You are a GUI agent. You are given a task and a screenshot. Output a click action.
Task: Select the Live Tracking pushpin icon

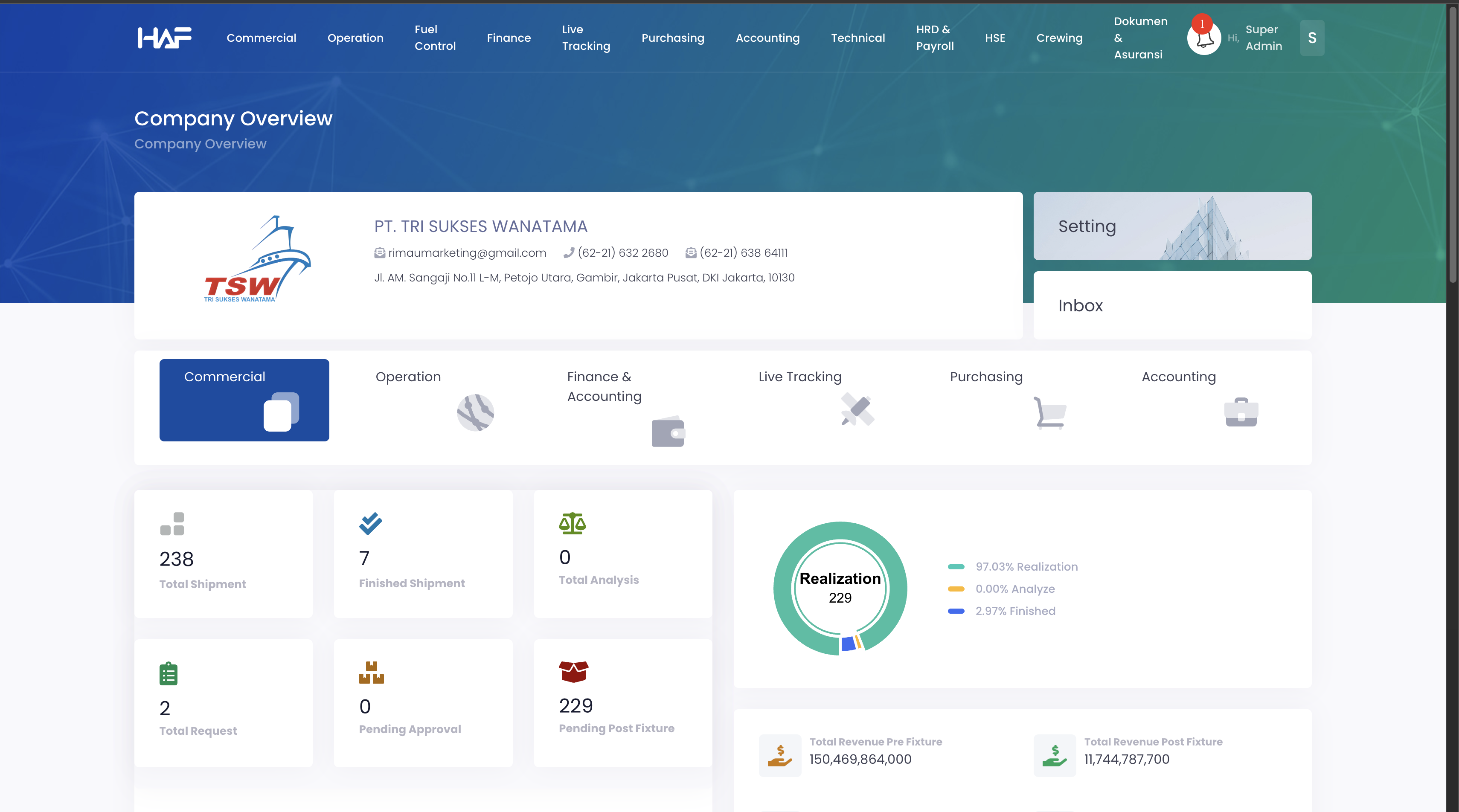coord(856,410)
